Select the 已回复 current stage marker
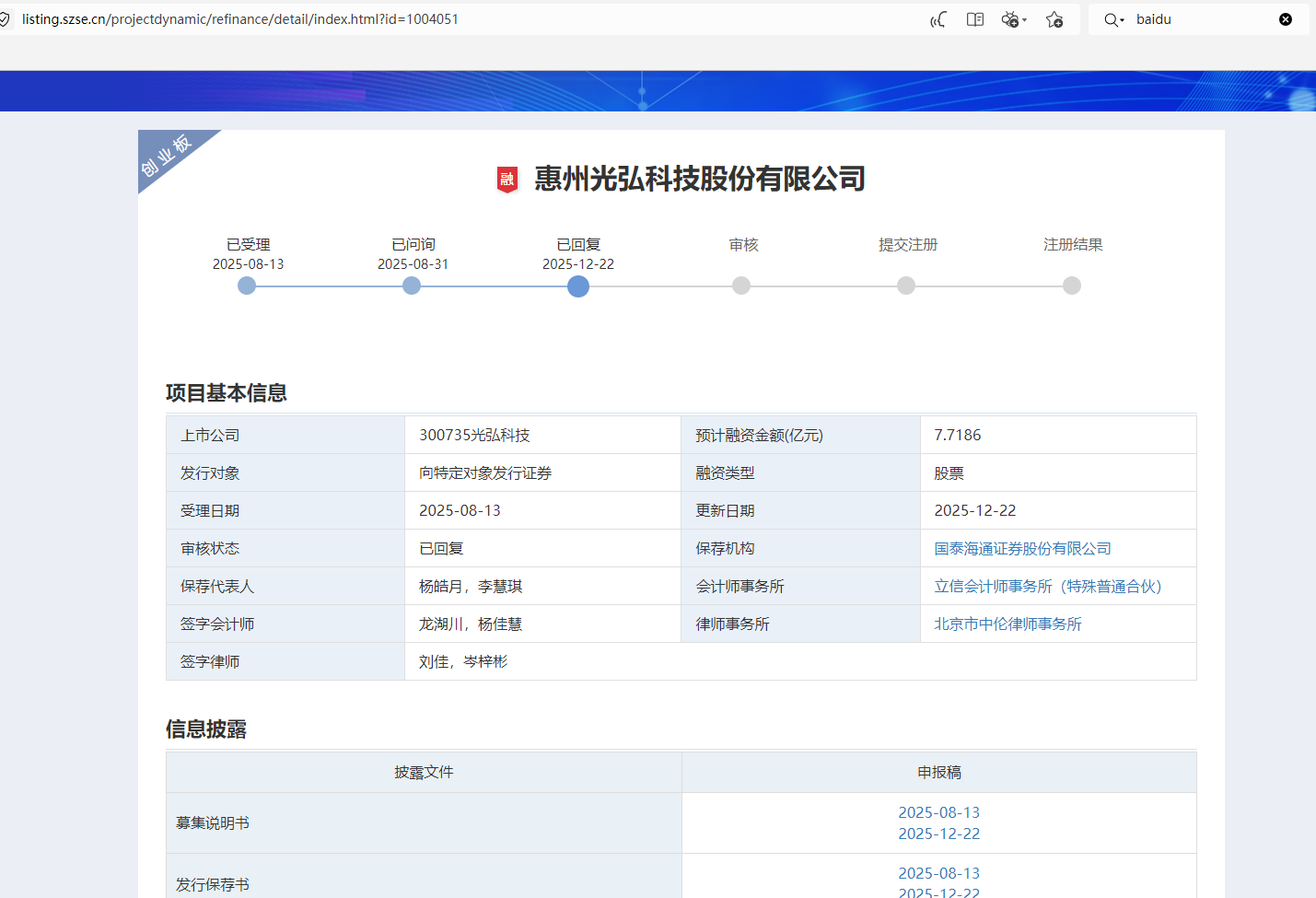This screenshot has height=898, width=1316. (x=578, y=286)
